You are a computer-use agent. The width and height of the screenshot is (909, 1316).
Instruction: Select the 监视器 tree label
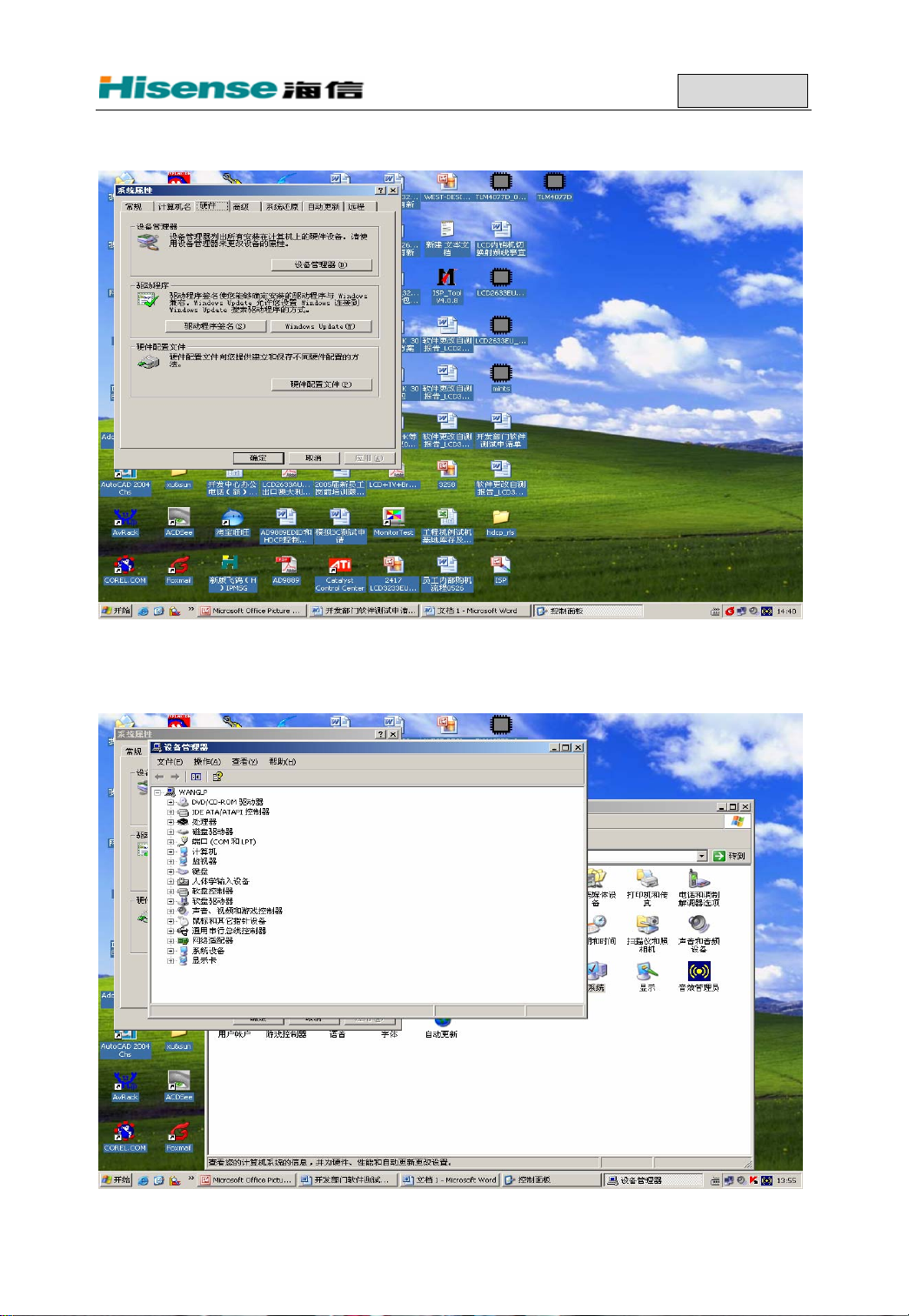(204, 861)
